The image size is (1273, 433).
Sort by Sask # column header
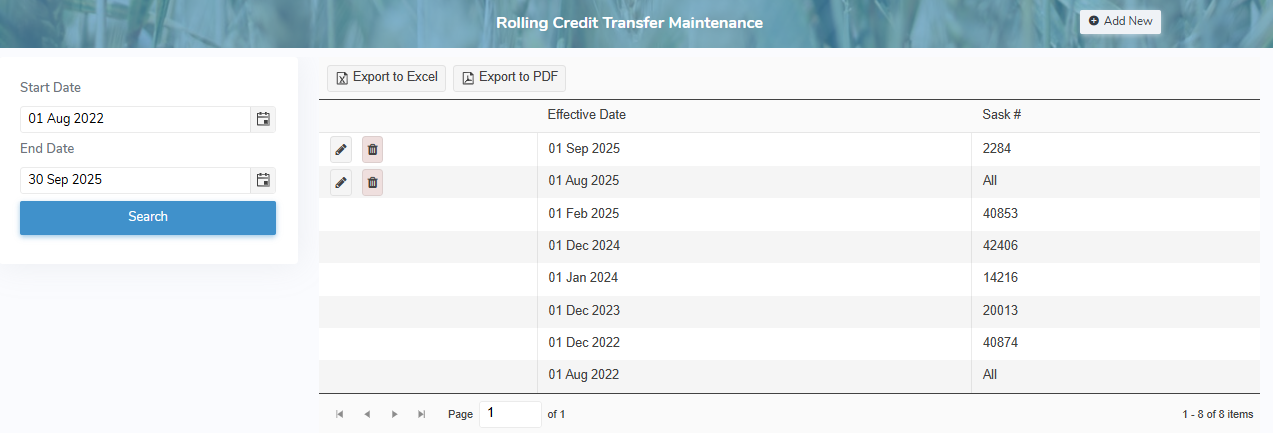click(x=1001, y=115)
